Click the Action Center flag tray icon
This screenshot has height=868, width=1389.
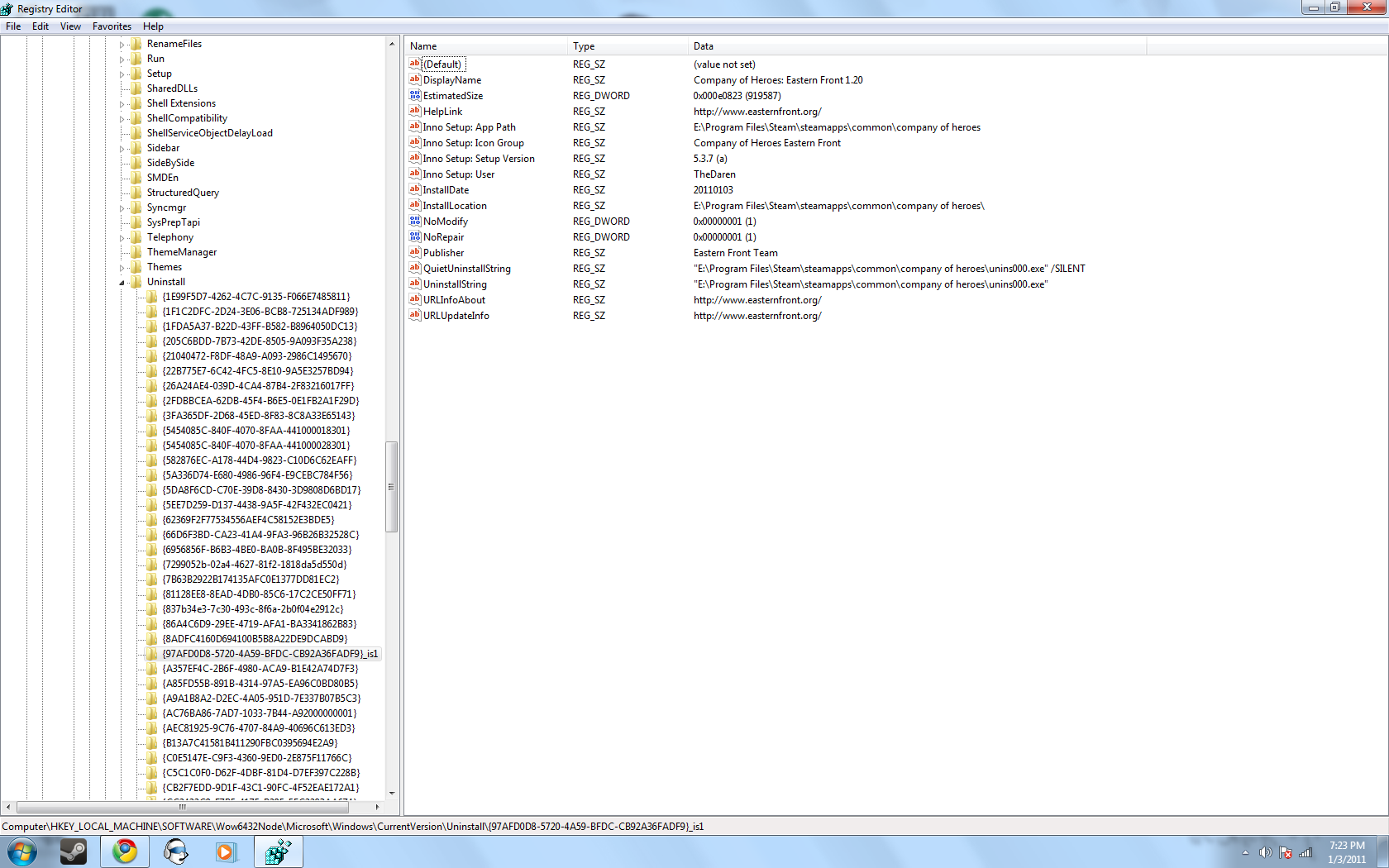[1286, 852]
